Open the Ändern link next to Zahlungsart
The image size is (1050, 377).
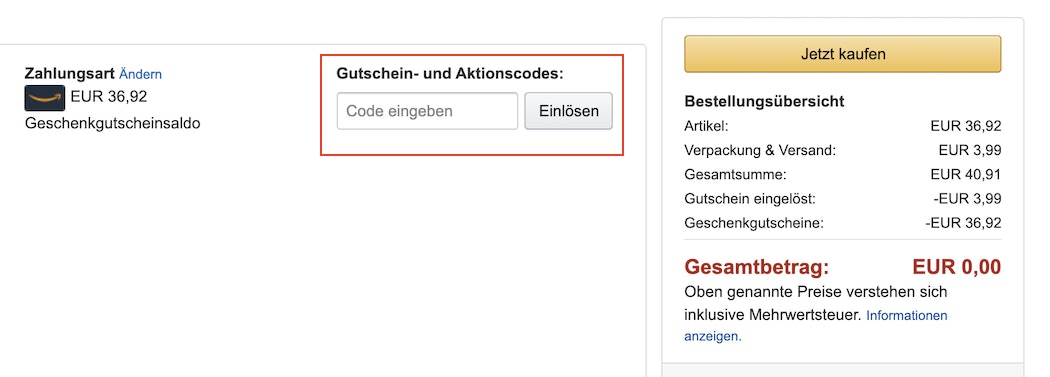[x=141, y=74]
